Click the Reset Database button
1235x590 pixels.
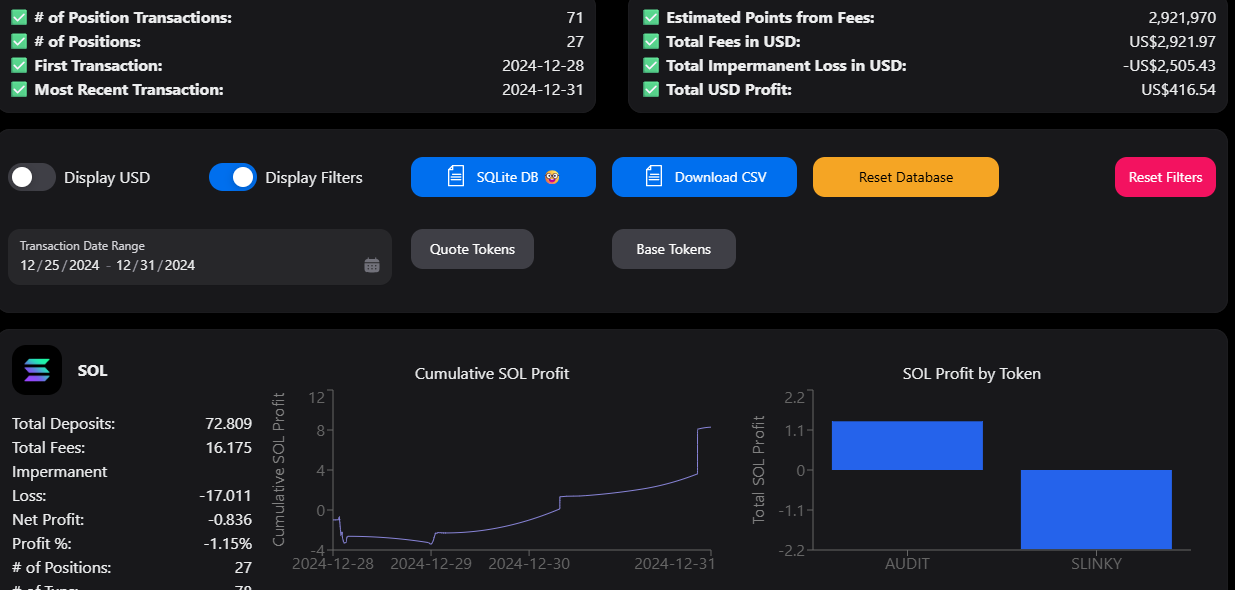[905, 177]
